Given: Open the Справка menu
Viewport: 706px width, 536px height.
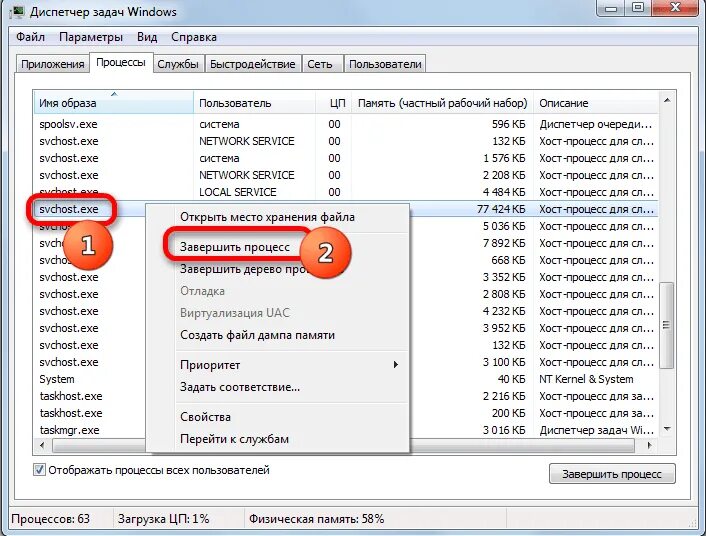Looking at the screenshot, I should click(194, 37).
